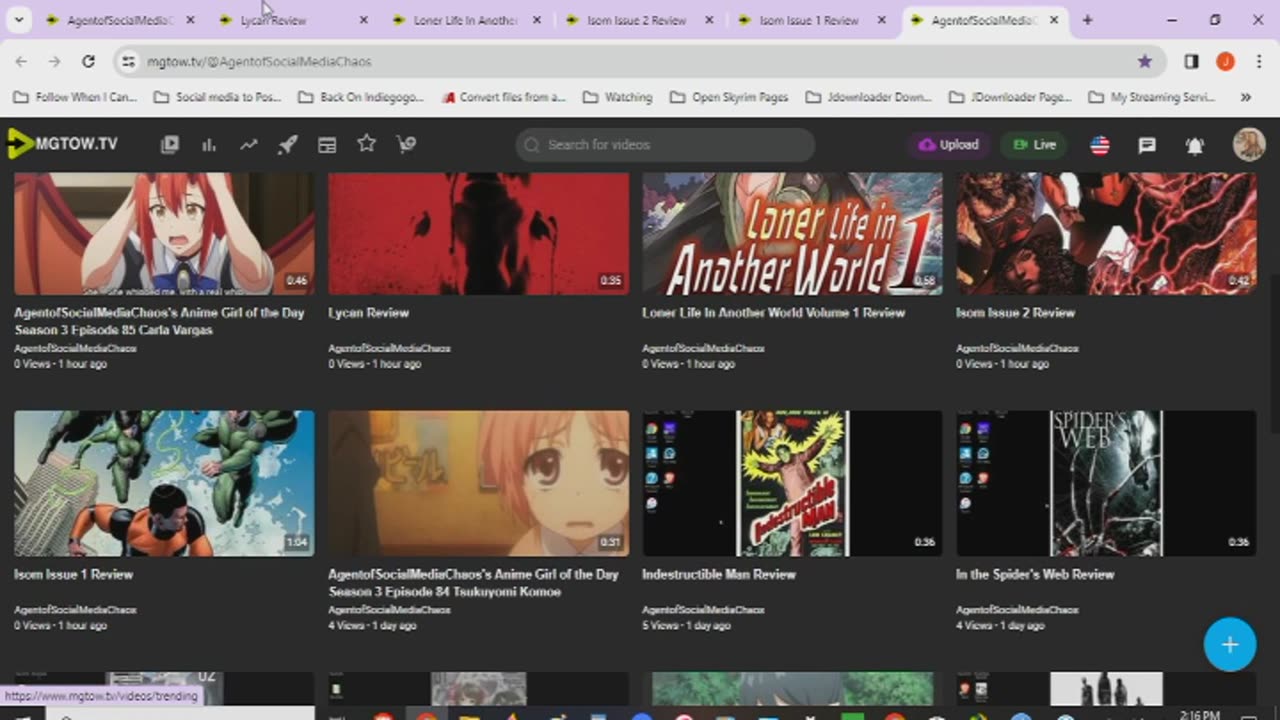
Task: Open the My Streaming Servi bookmark folder
Action: (x=1152, y=97)
